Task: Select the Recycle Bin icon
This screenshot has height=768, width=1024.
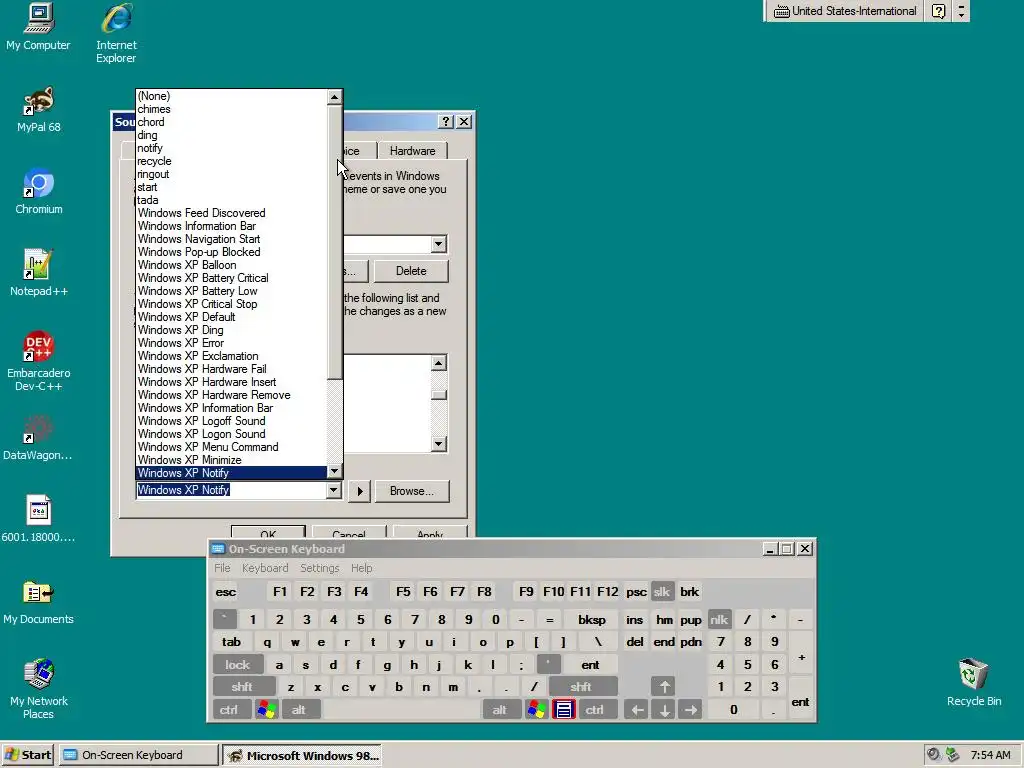Action: [x=974, y=682]
